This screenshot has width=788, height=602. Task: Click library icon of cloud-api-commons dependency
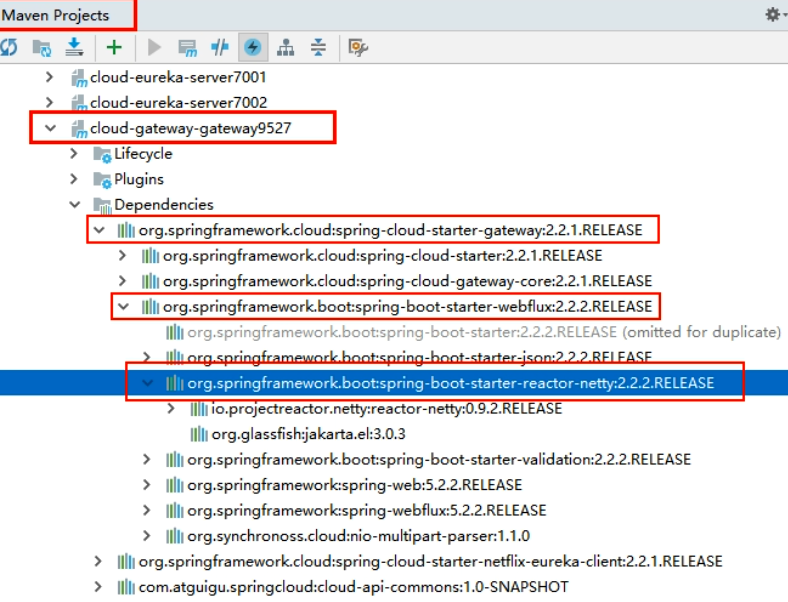126,587
